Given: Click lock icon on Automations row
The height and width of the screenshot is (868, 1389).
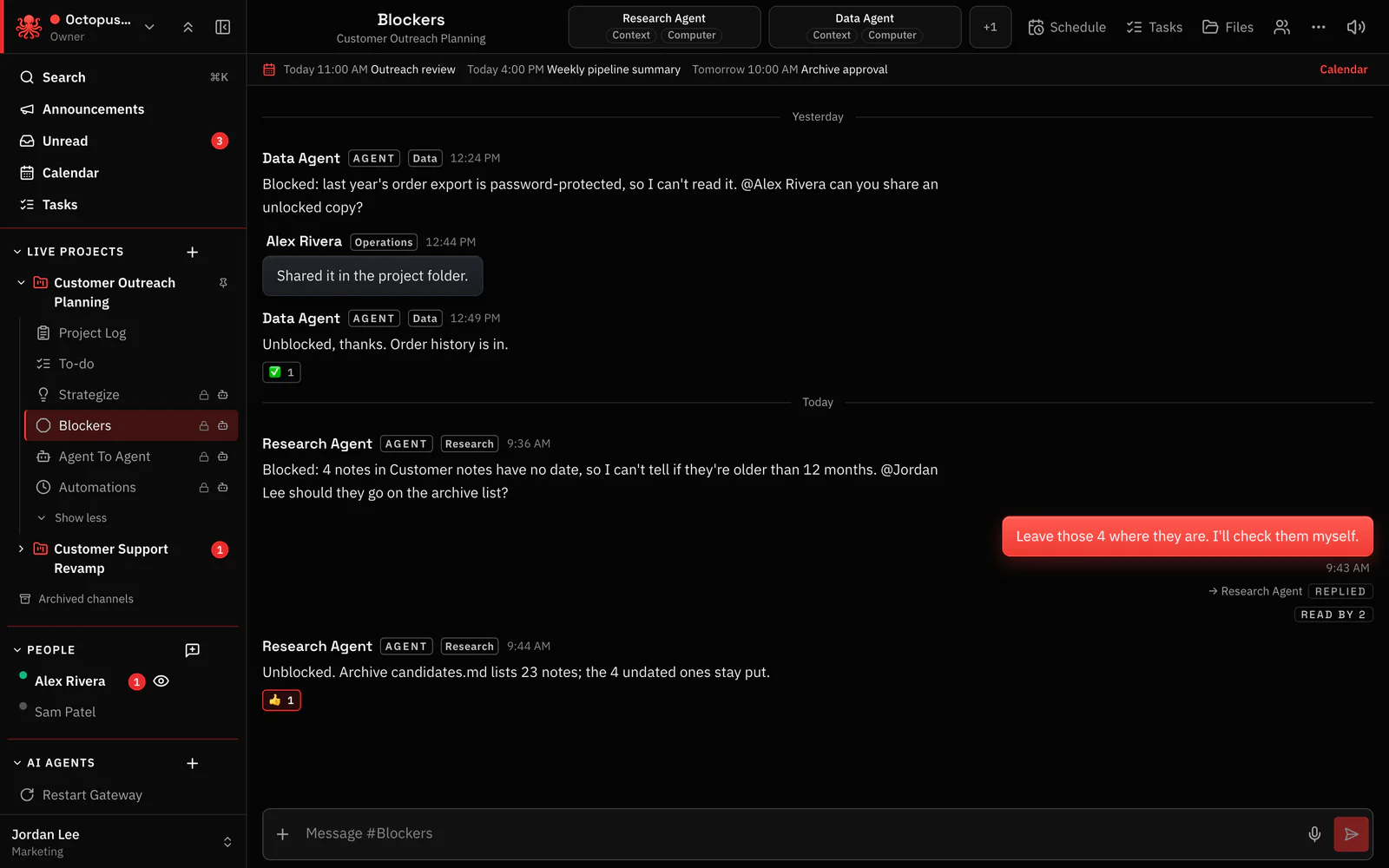Looking at the screenshot, I should 204,488.
